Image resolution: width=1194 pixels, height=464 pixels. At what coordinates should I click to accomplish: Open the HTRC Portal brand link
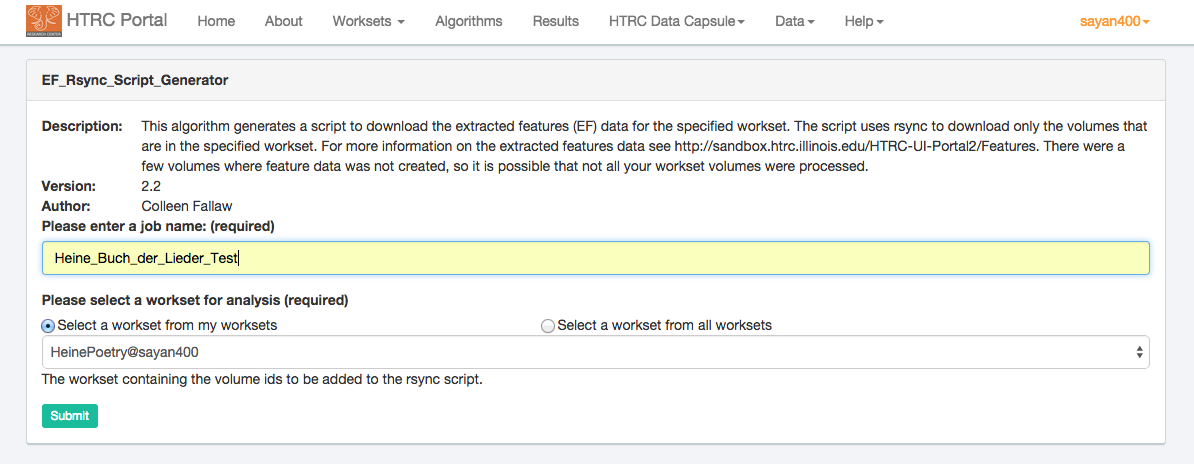[x=117, y=21]
